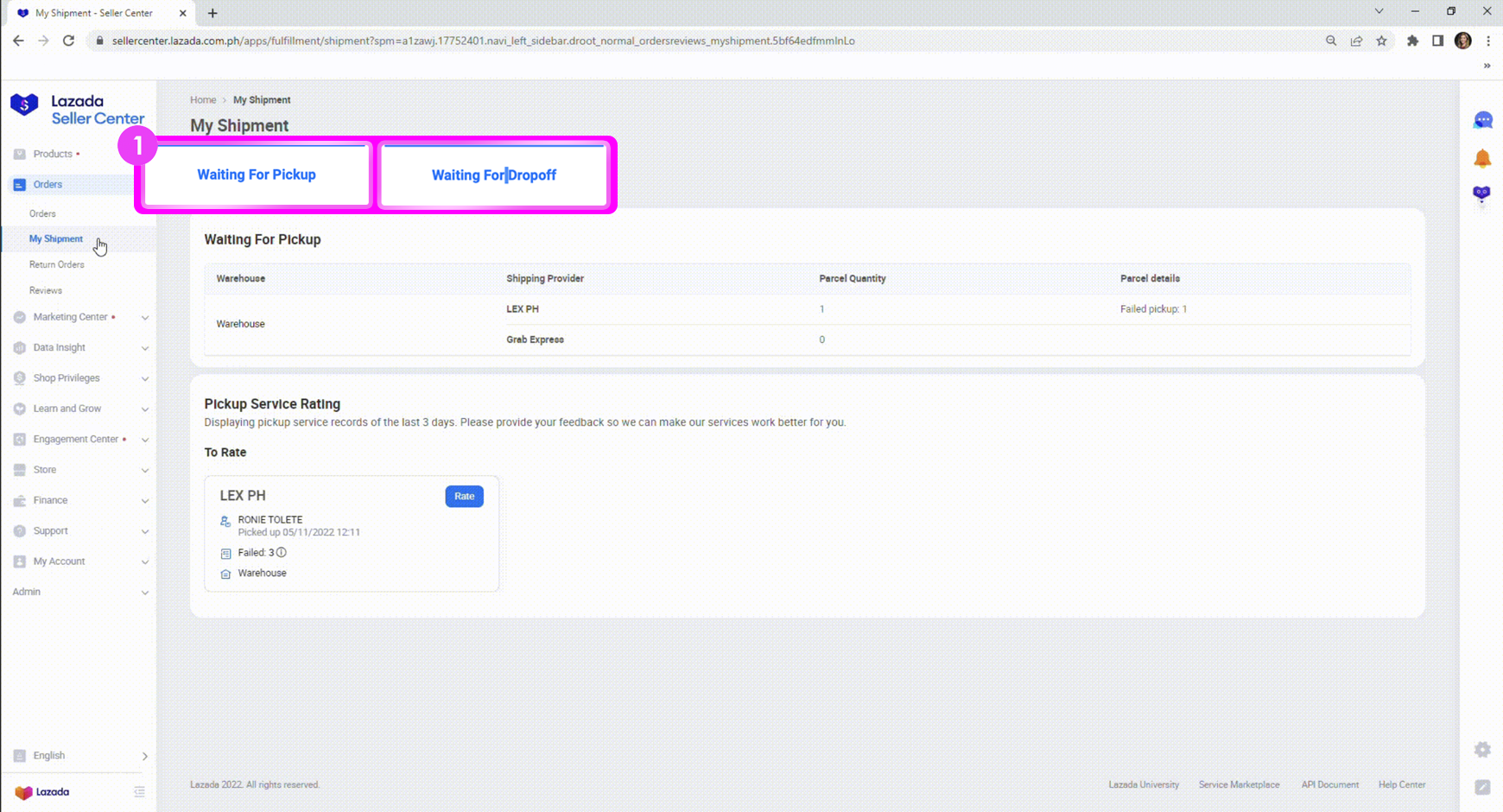The image size is (1503, 812).
Task: Open the chat messages icon on right sidebar
Action: [1483, 120]
